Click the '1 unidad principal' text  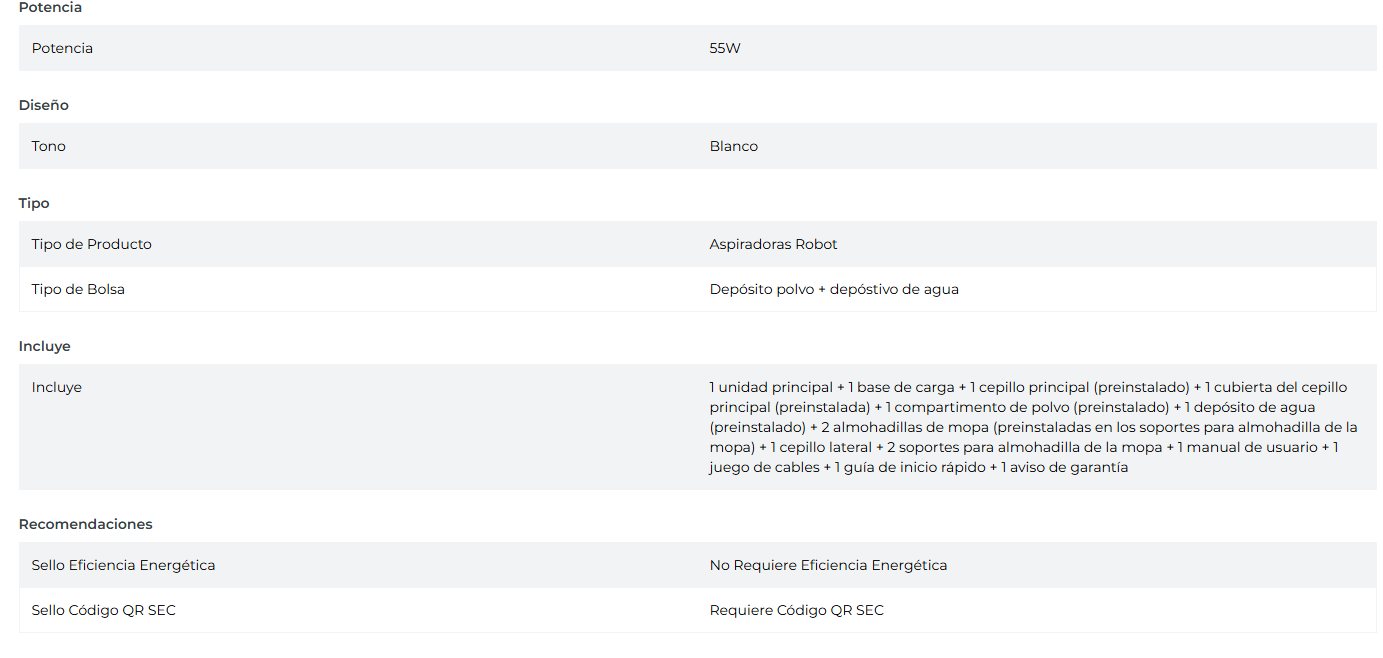click(x=771, y=387)
